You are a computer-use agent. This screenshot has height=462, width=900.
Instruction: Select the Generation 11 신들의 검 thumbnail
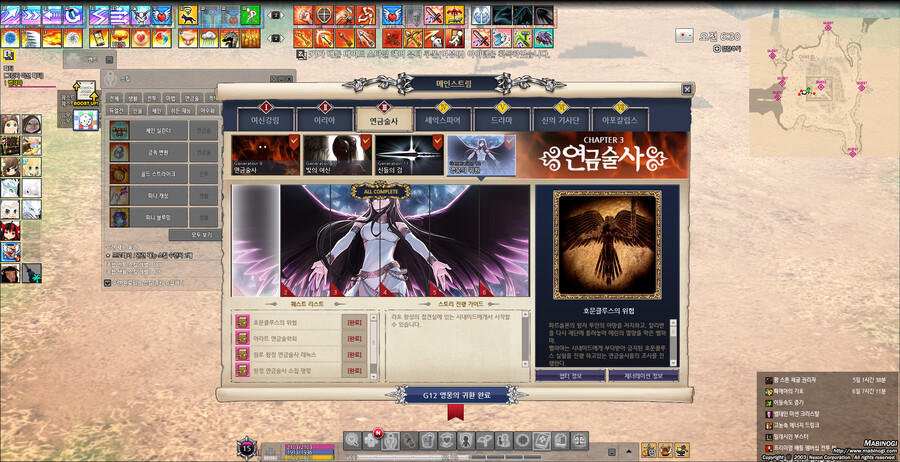click(409, 155)
